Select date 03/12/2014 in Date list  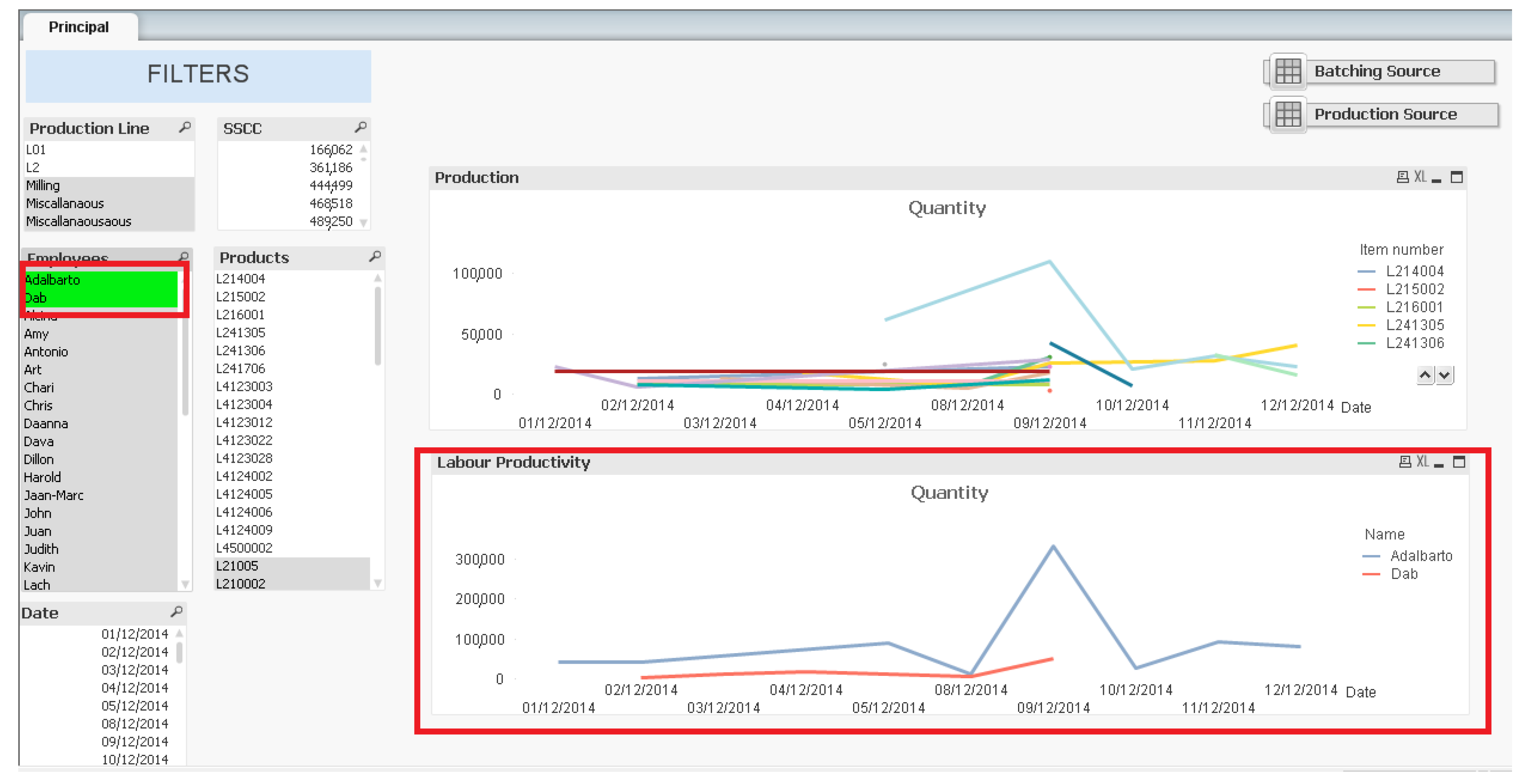coord(135,670)
